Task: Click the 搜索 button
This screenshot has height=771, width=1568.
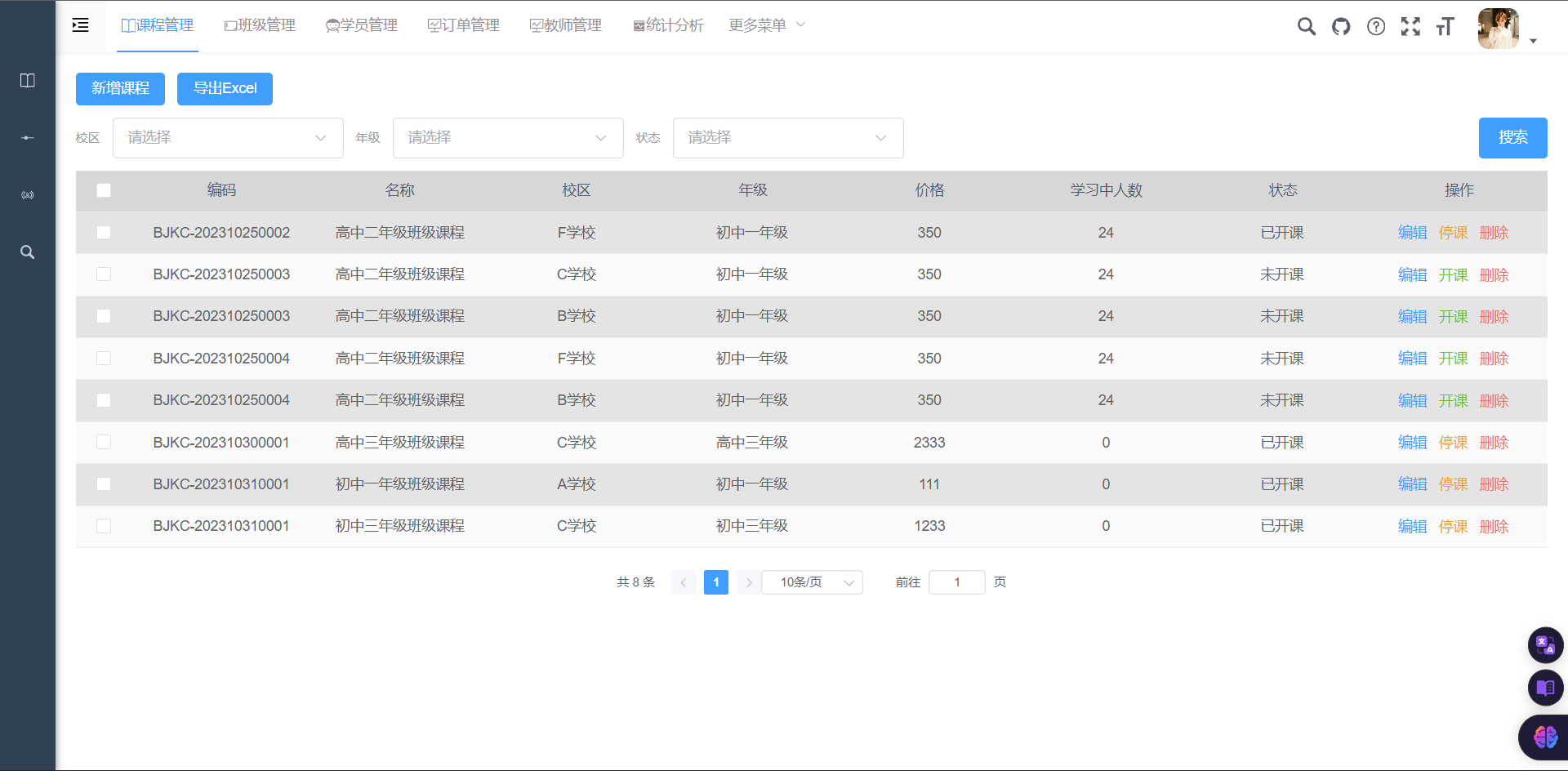Action: click(x=1512, y=138)
